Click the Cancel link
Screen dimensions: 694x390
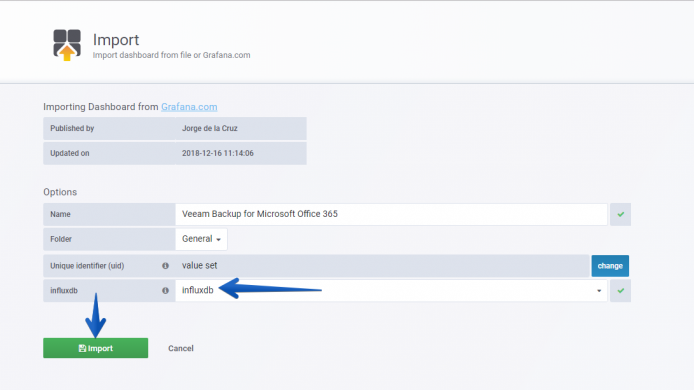pos(181,348)
